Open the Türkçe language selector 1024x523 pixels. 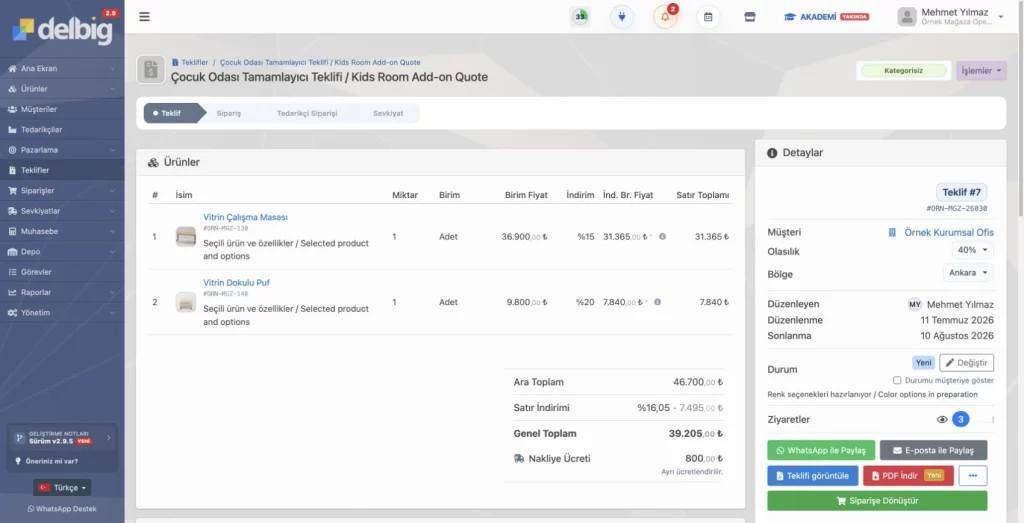pyautogui.click(x=62, y=487)
